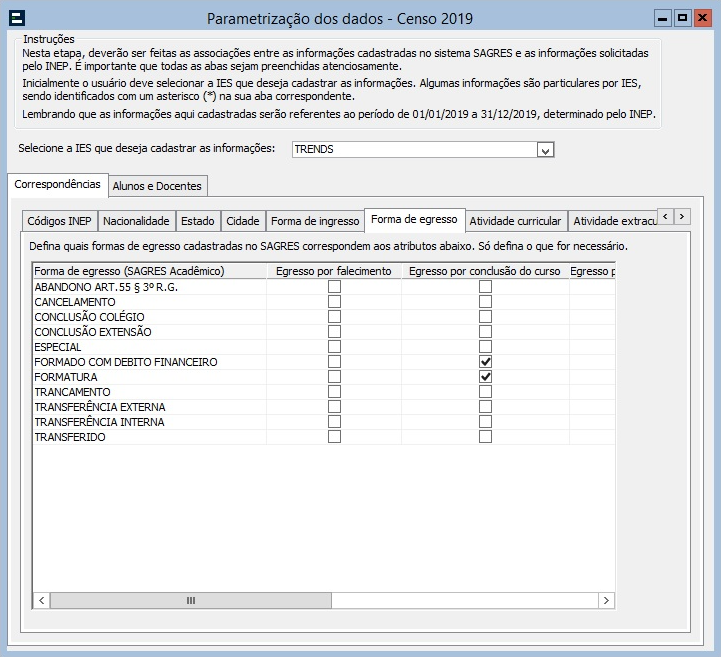Minimize the Parametrização dos dados window
Image resolution: width=721 pixels, height=657 pixels.
tap(663, 18)
